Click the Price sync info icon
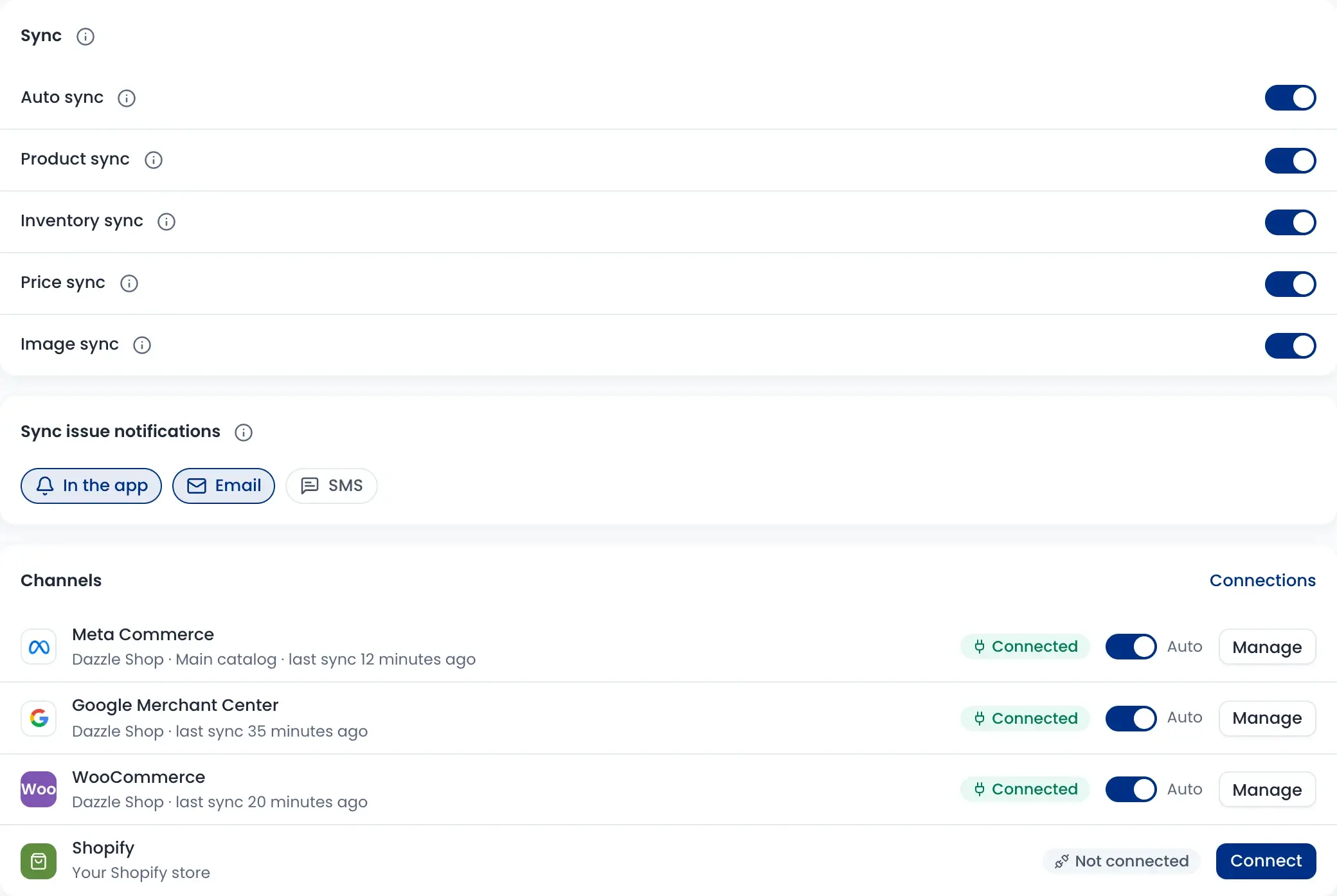The width and height of the screenshot is (1337, 896). (129, 283)
